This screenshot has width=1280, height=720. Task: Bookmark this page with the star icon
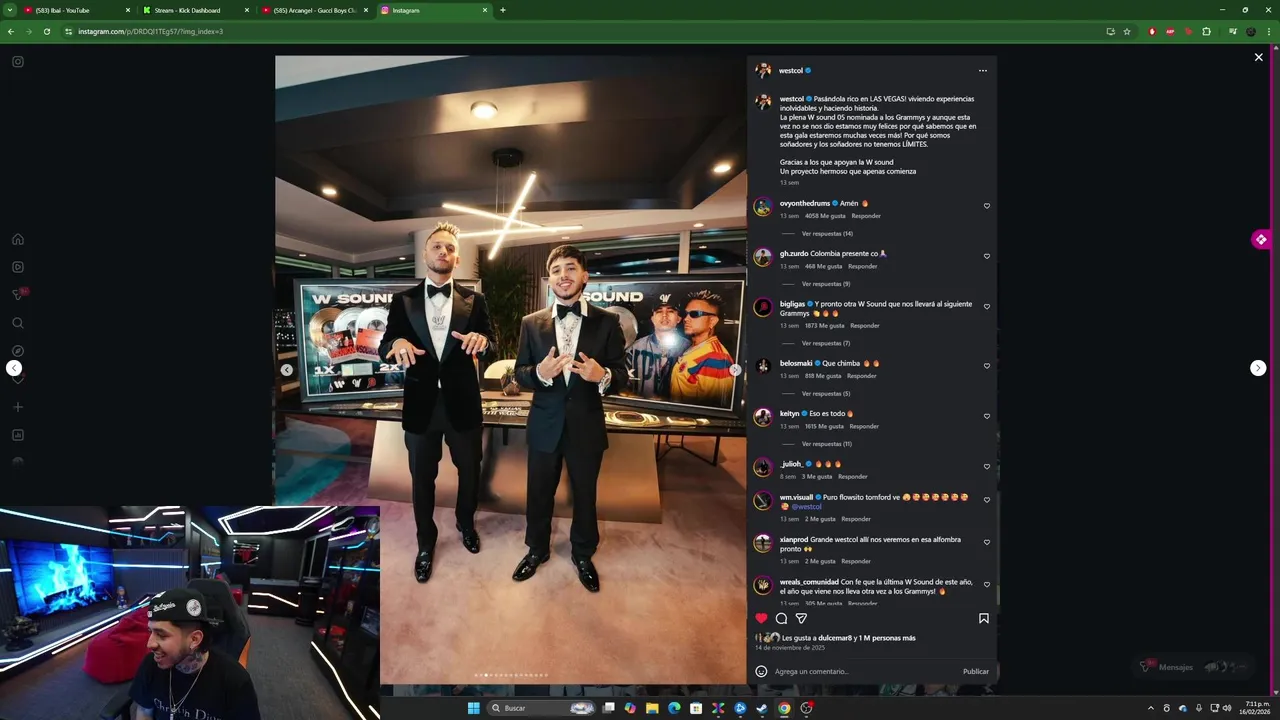(x=1127, y=31)
